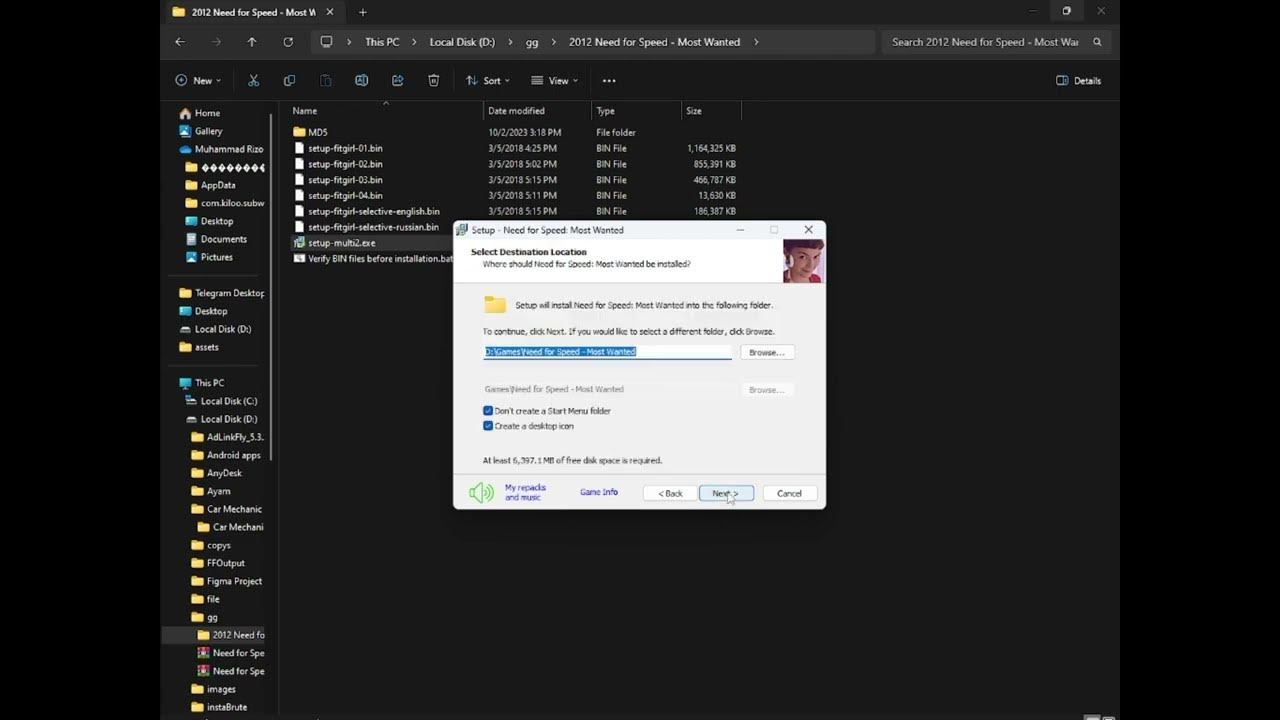The width and height of the screenshot is (1280, 720).
Task: Sort by the Type column header
Action: [x=605, y=111]
